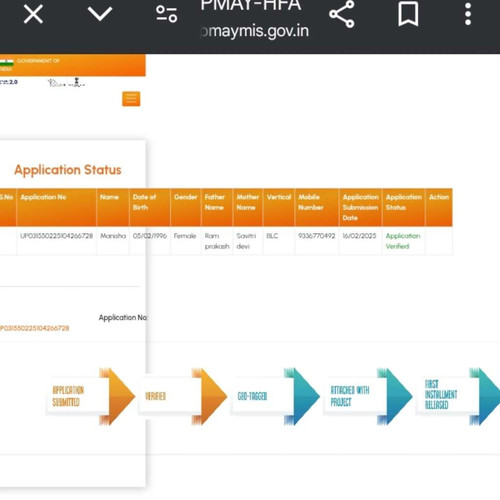
Task: Select the Attached With Project step
Action: pyautogui.click(x=350, y=396)
